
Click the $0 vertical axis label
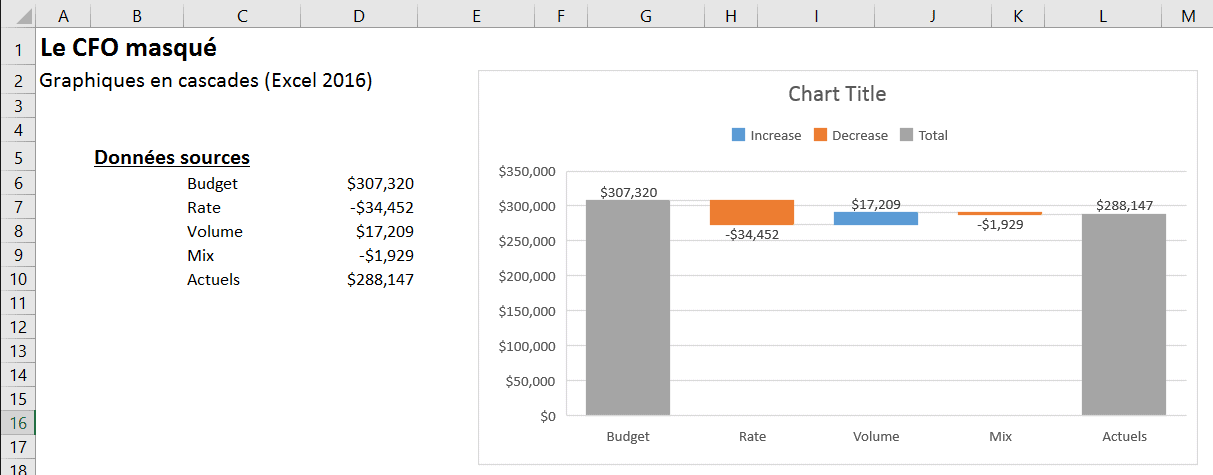coord(546,416)
